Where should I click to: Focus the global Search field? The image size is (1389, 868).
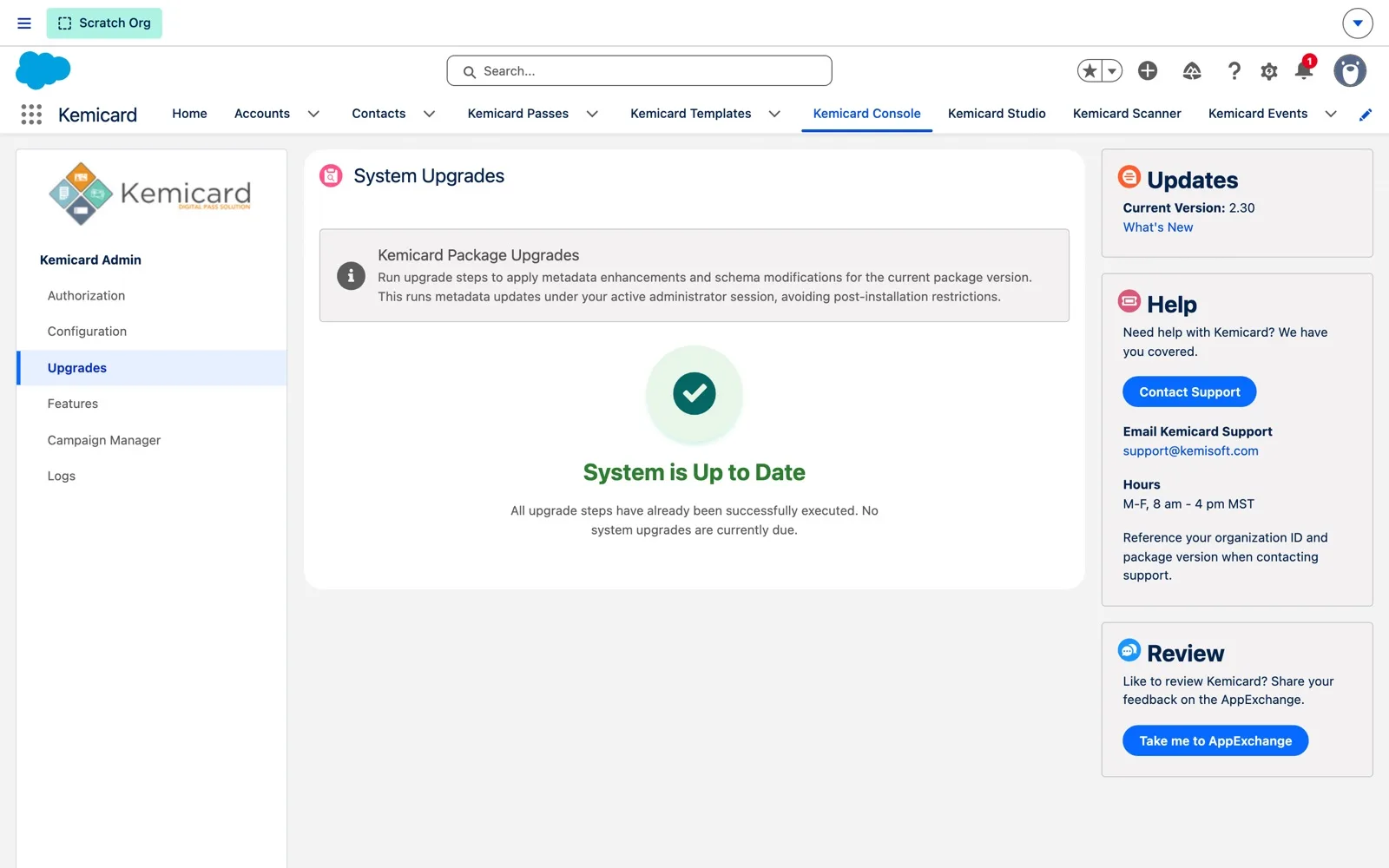point(640,71)
